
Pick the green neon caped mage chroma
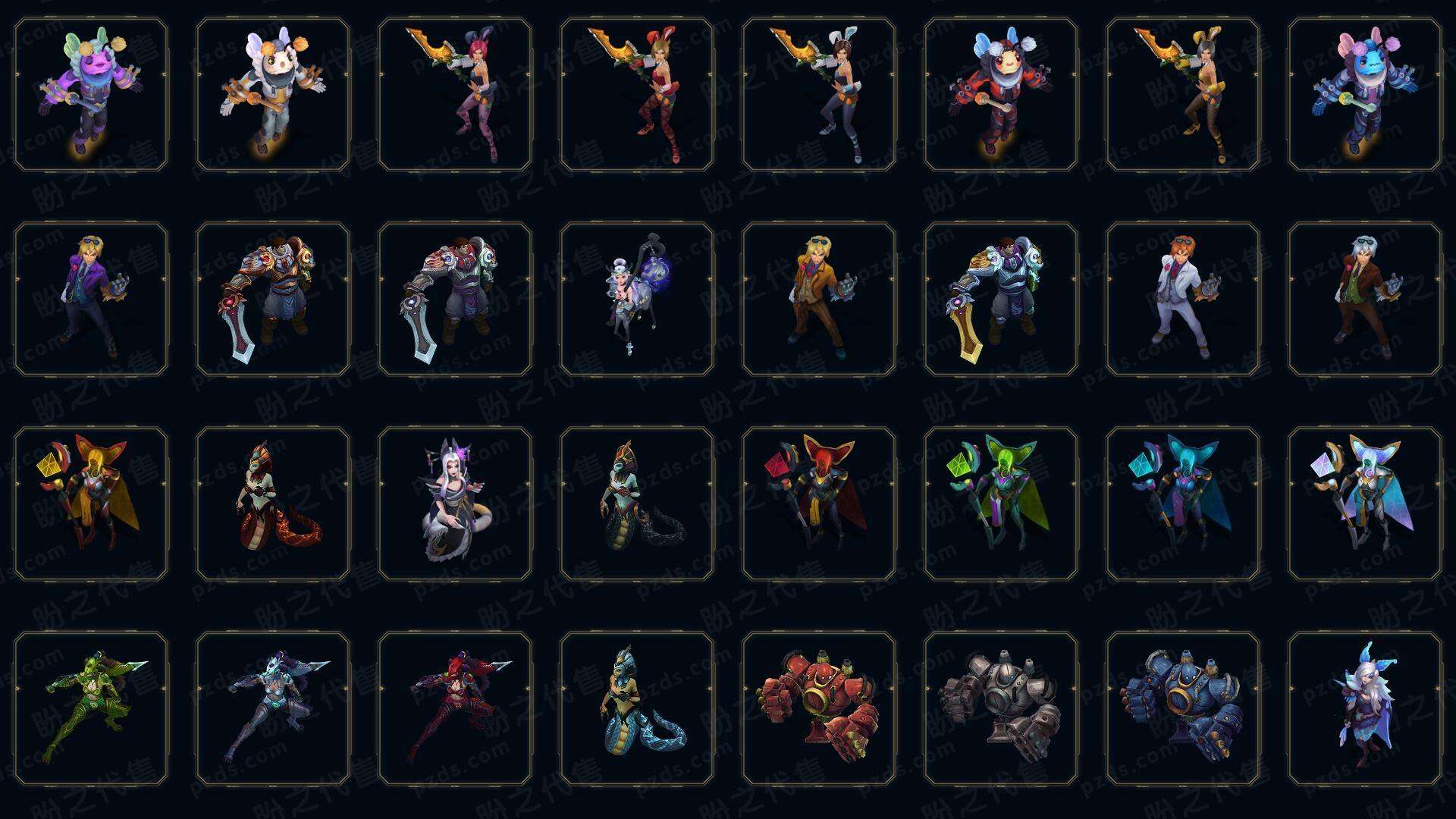pyautogui.click(x=1001, y=504)
